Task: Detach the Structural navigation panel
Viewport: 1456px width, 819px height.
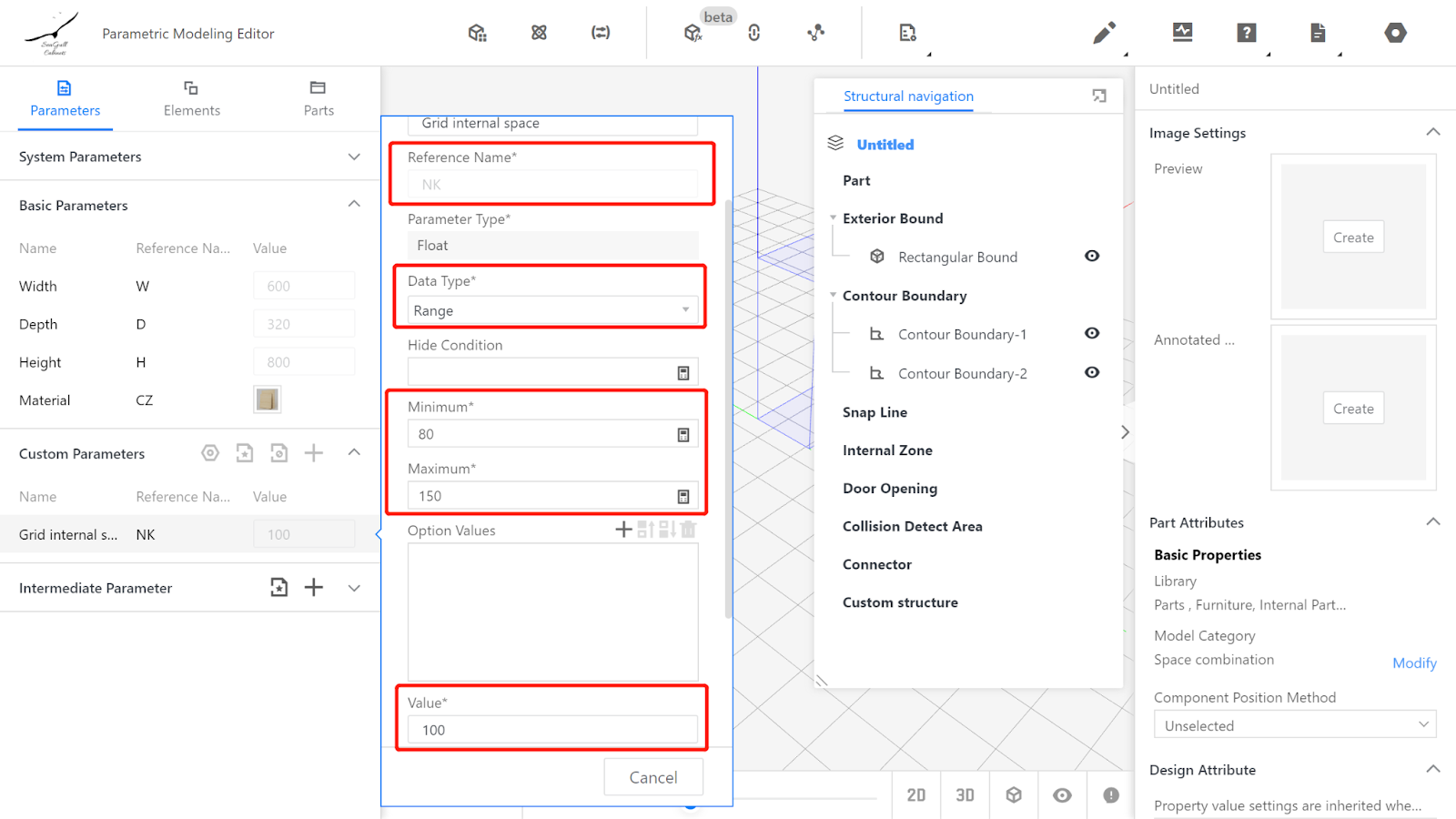Action: click(1099, 96)
